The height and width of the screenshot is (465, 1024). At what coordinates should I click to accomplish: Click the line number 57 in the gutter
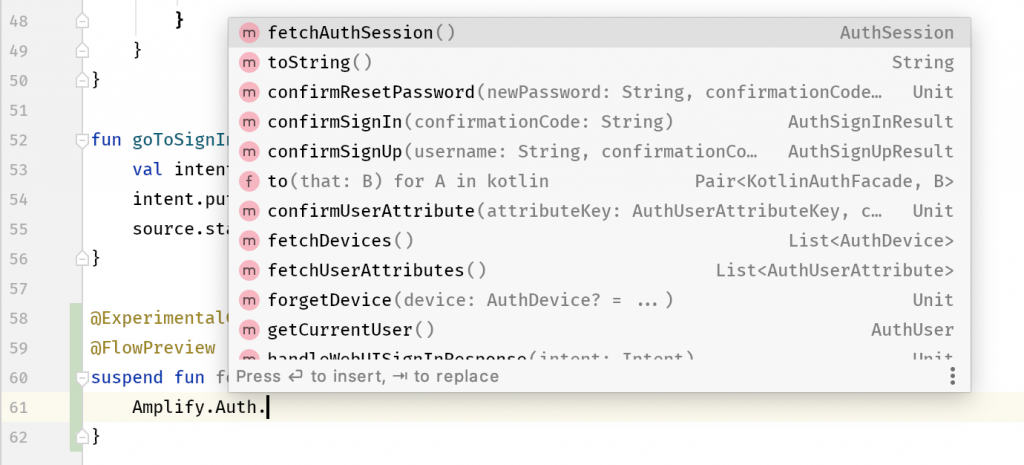19,289
